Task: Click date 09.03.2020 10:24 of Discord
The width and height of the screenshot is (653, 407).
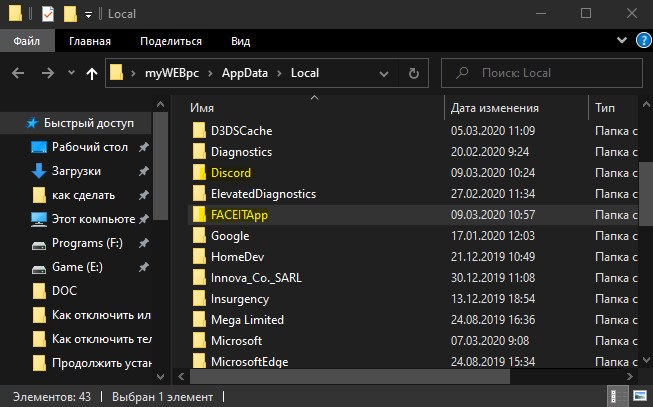Action: pos(493,172)
